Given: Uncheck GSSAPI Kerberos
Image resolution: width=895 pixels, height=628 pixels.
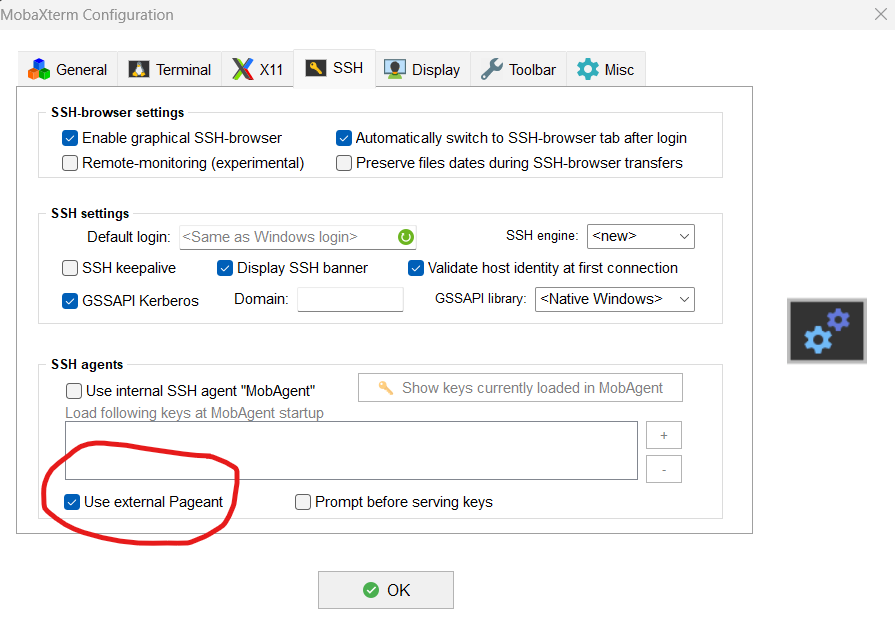Looking at the screenshot, I should [x=70, y=301].
